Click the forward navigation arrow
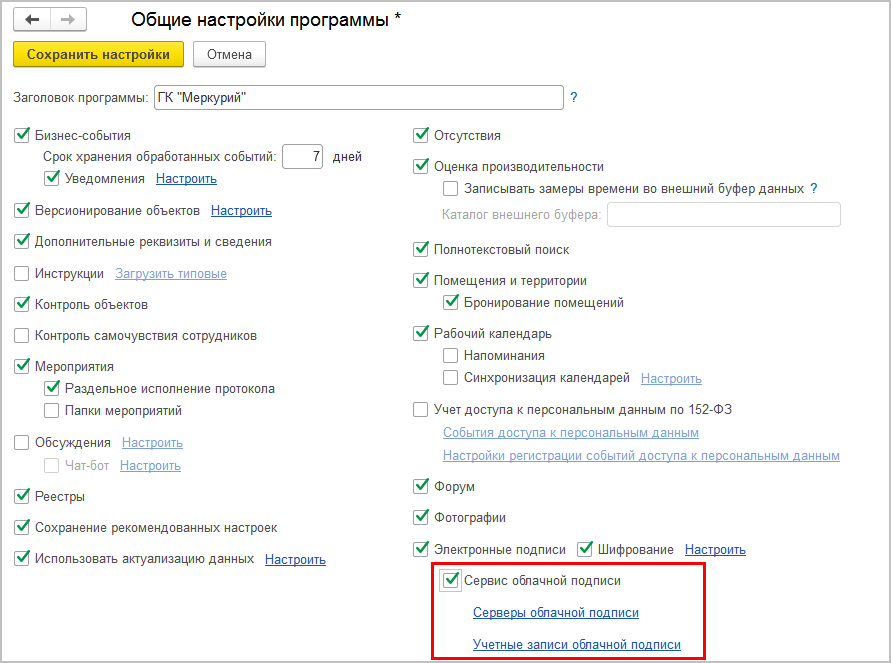The height and width of the screenshot is (663, 891). (x=68, y=20)
